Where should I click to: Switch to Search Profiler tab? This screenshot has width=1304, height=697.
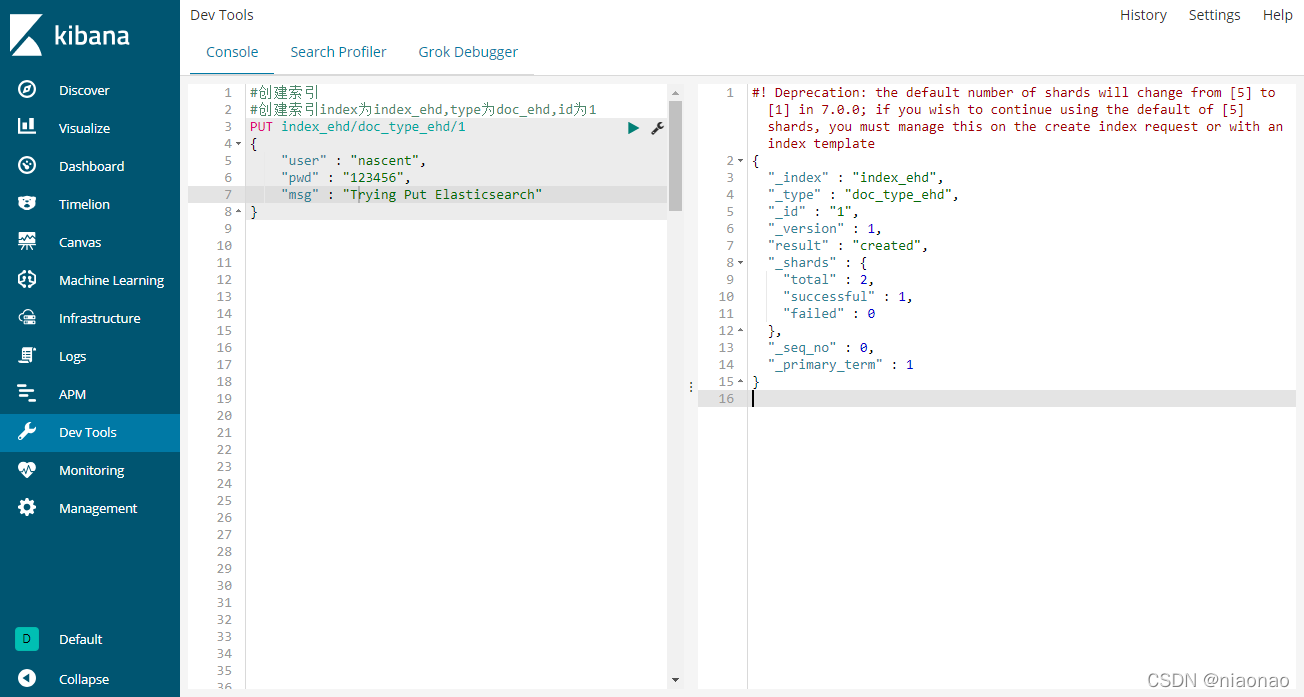338,52
